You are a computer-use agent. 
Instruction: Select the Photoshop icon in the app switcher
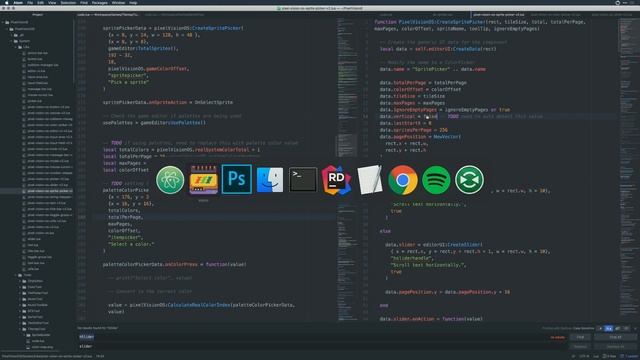(236, 180)
